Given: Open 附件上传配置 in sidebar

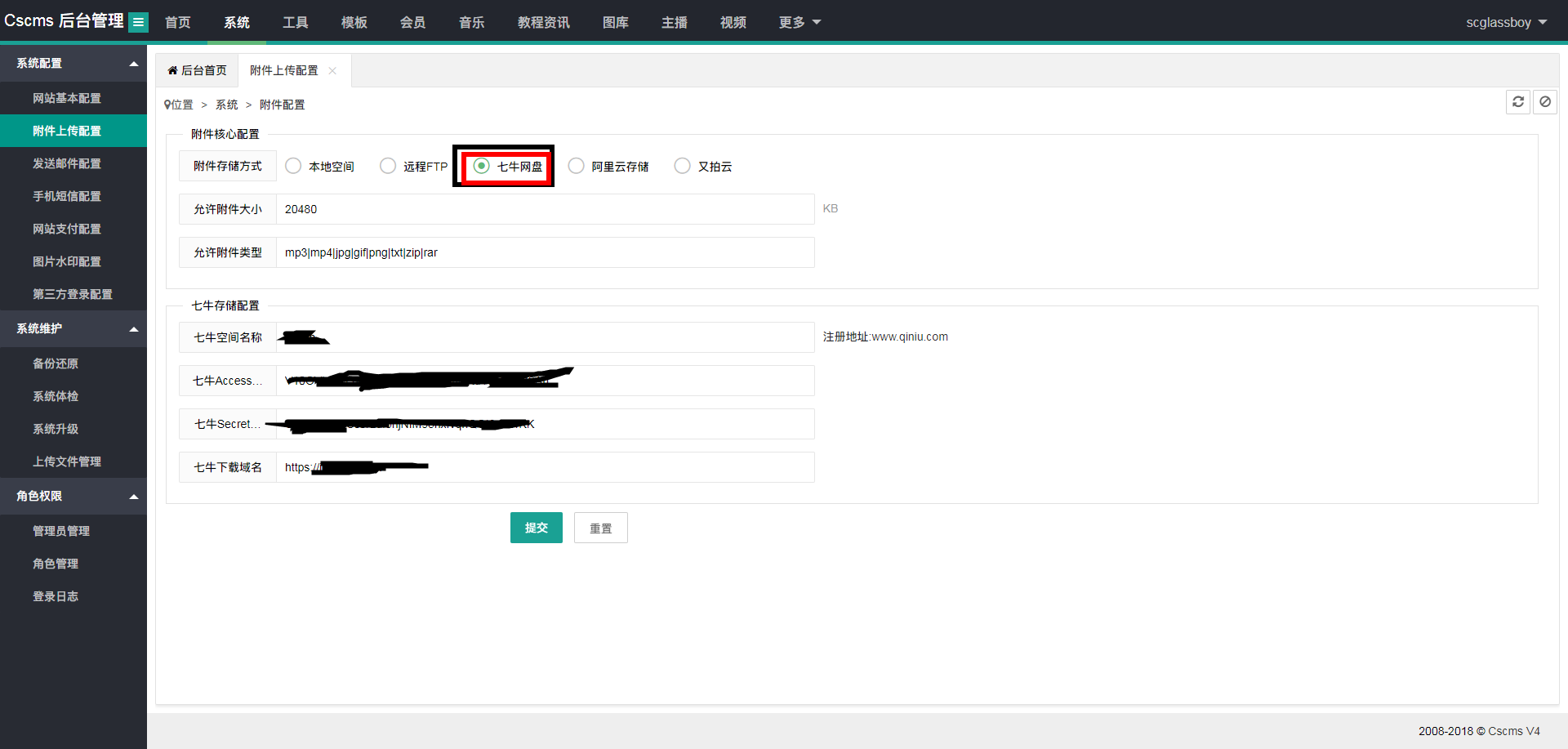Looking at the screenshot, I should [73, 131].
